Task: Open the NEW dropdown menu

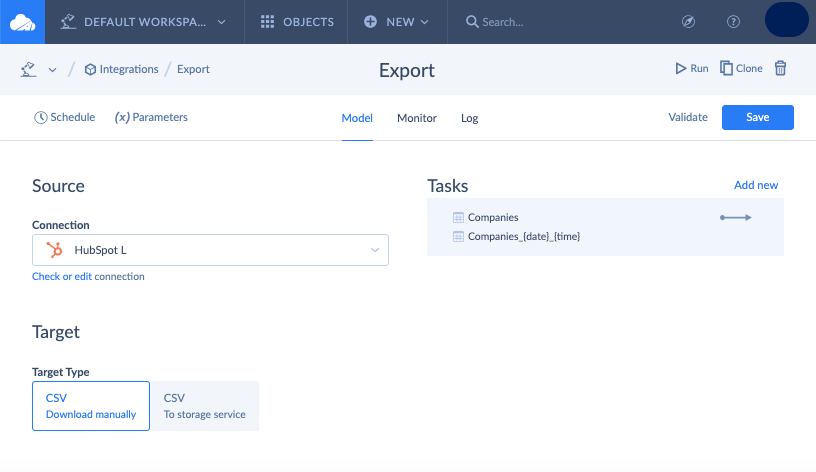Action: pos(397,22)
